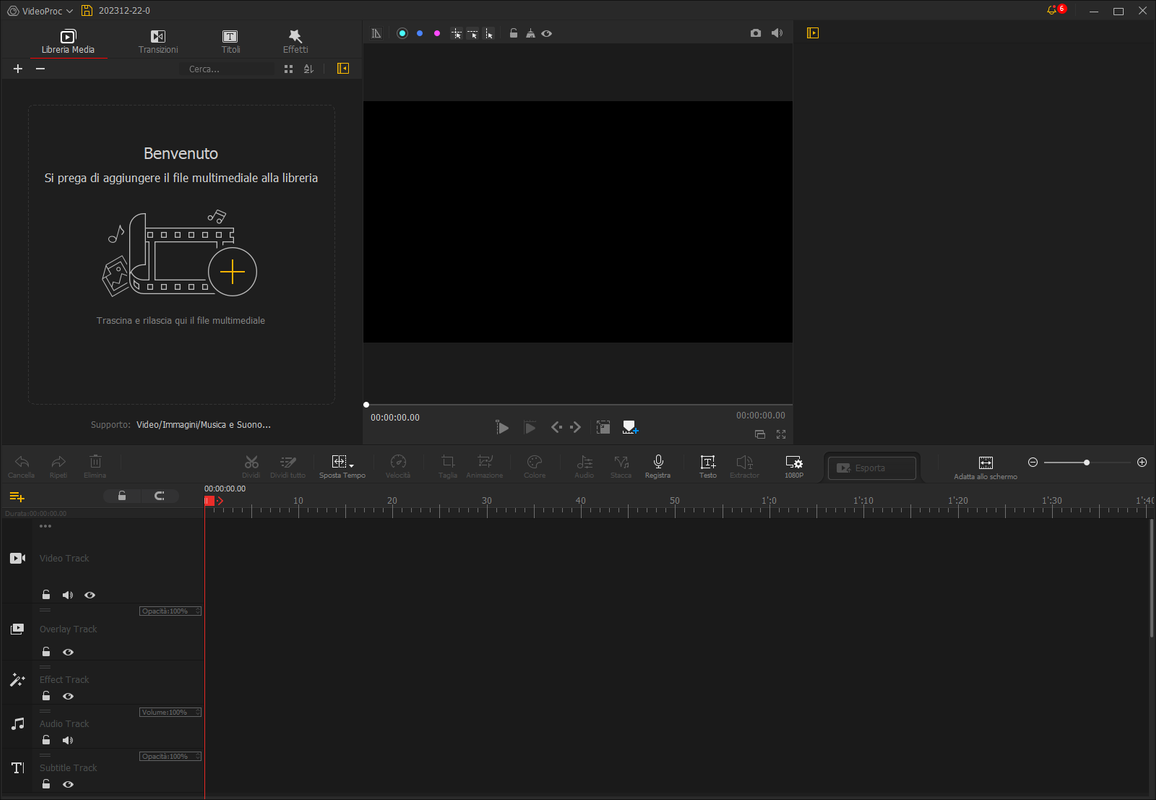The width and height of the screenshot is (1156, 800).
Task: Click the preview progress bar handle
Action: (366, 405)
